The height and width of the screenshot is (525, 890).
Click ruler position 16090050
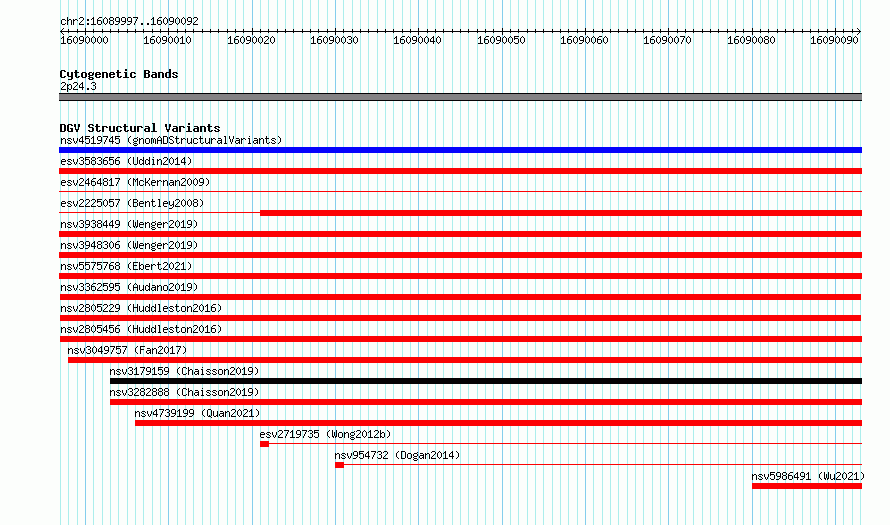pyautogui.click(x=501, y=40)
